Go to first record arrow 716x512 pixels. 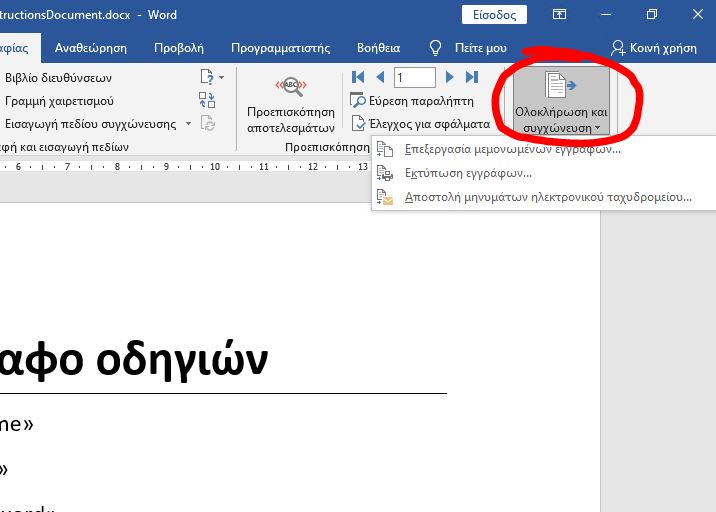pos(358,77)
